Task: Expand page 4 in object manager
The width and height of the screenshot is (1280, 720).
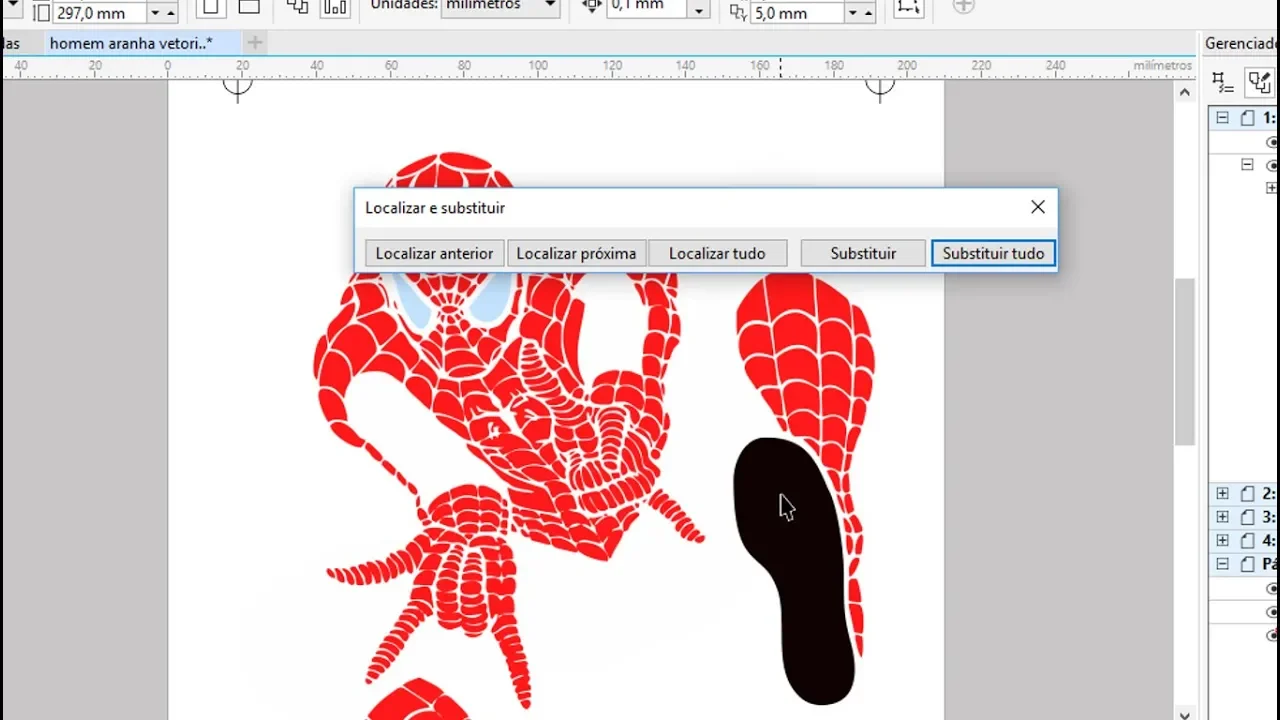Action: (1222, 540)
